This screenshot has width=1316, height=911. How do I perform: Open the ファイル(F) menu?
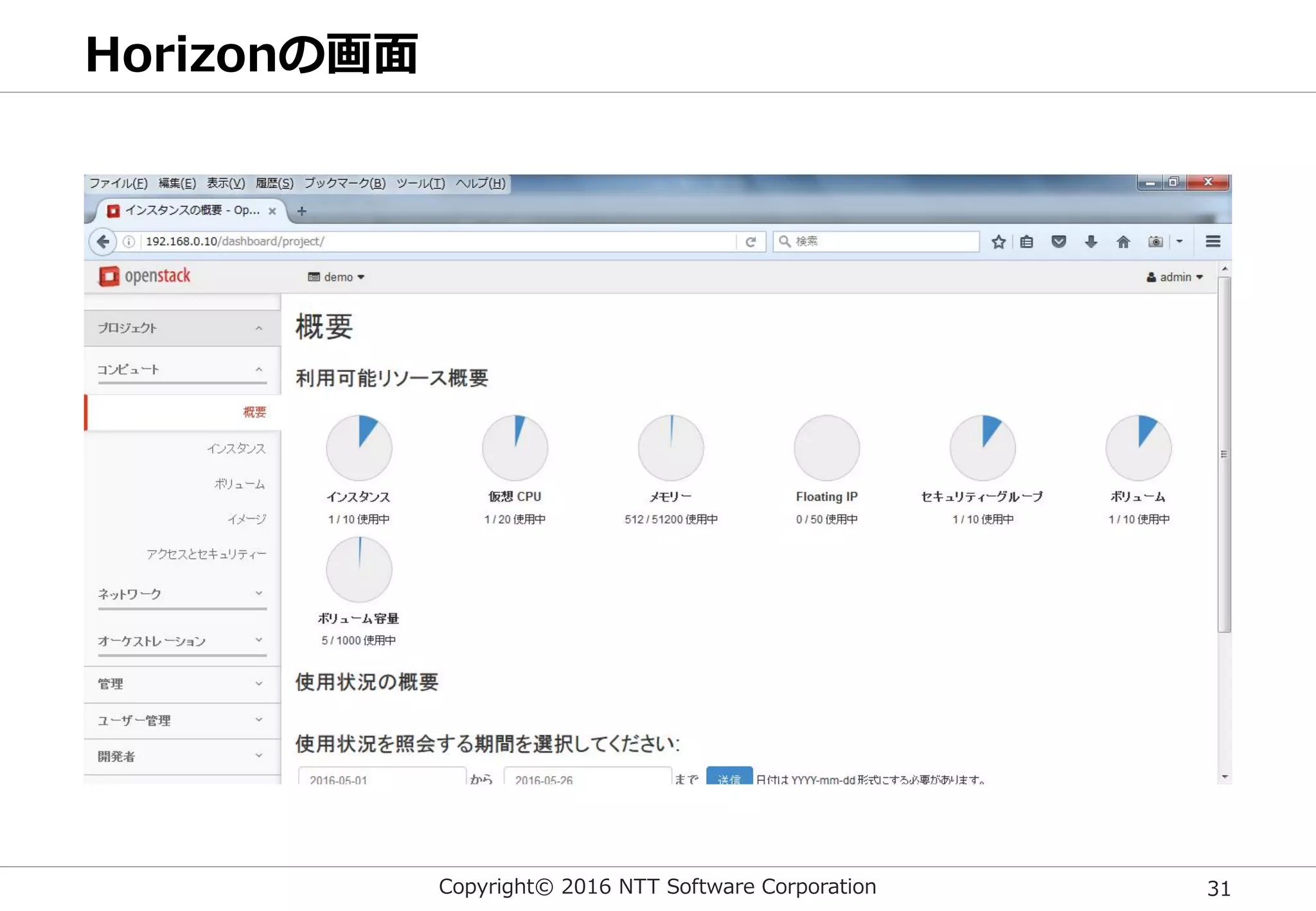[x=118, y=183]
